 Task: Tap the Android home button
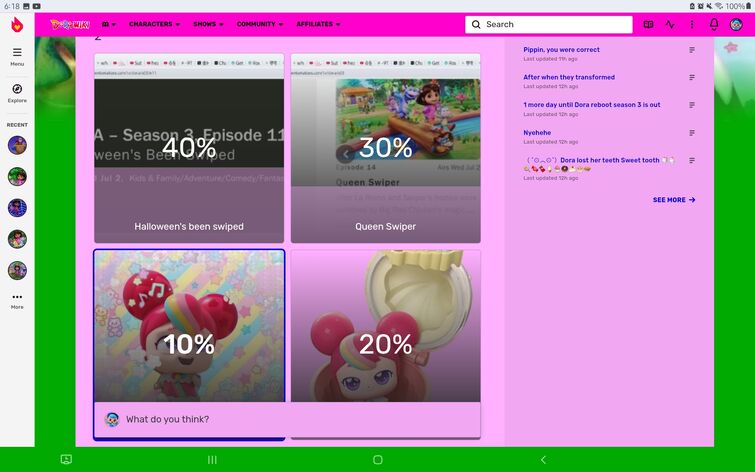pos(378,460)
